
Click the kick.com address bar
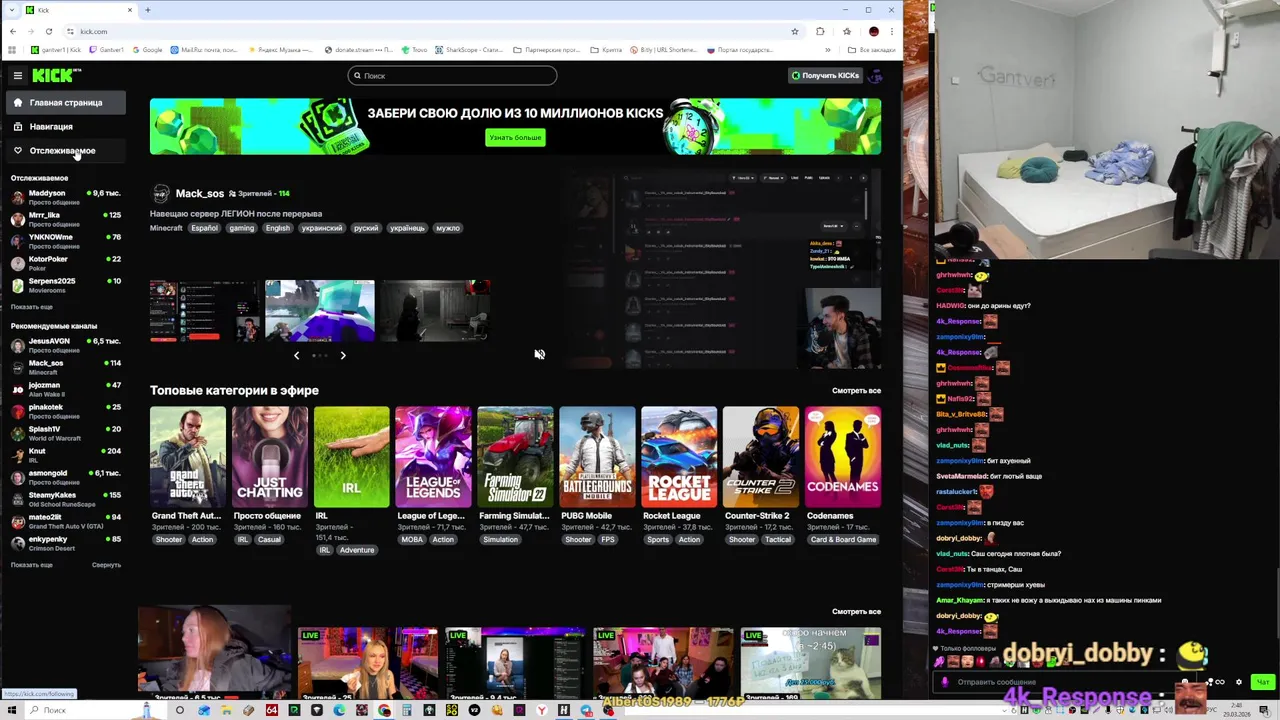[430, 31]
